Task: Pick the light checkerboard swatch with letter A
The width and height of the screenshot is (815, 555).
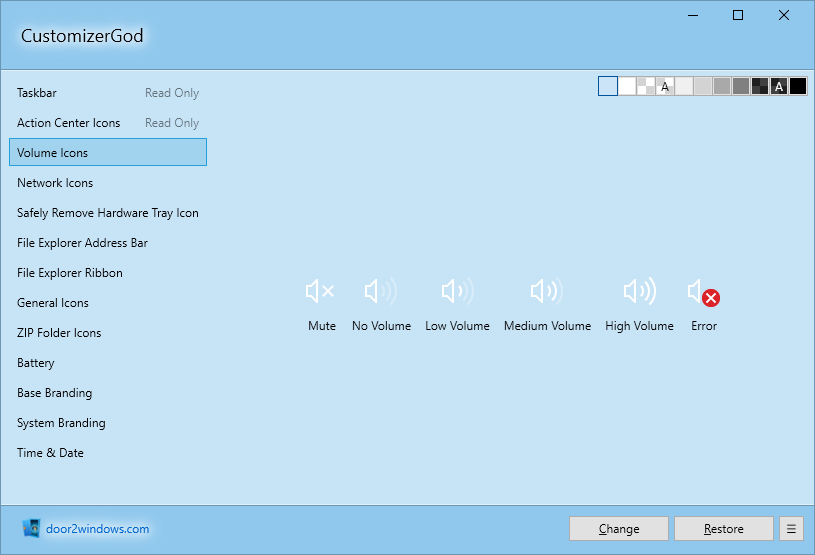Action: coord(665,86)
